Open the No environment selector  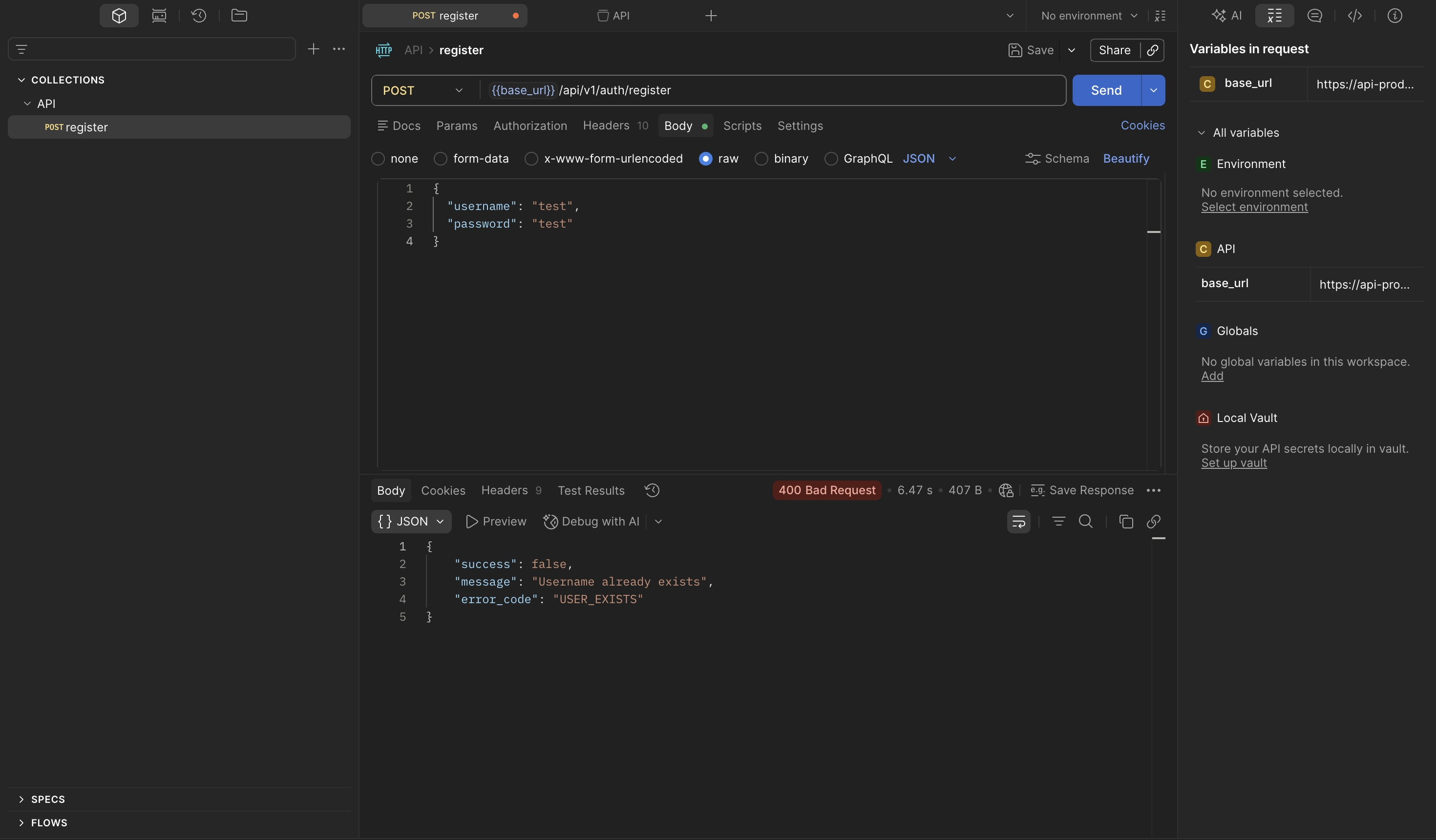pyautogui.click(x=1089, y=16)
